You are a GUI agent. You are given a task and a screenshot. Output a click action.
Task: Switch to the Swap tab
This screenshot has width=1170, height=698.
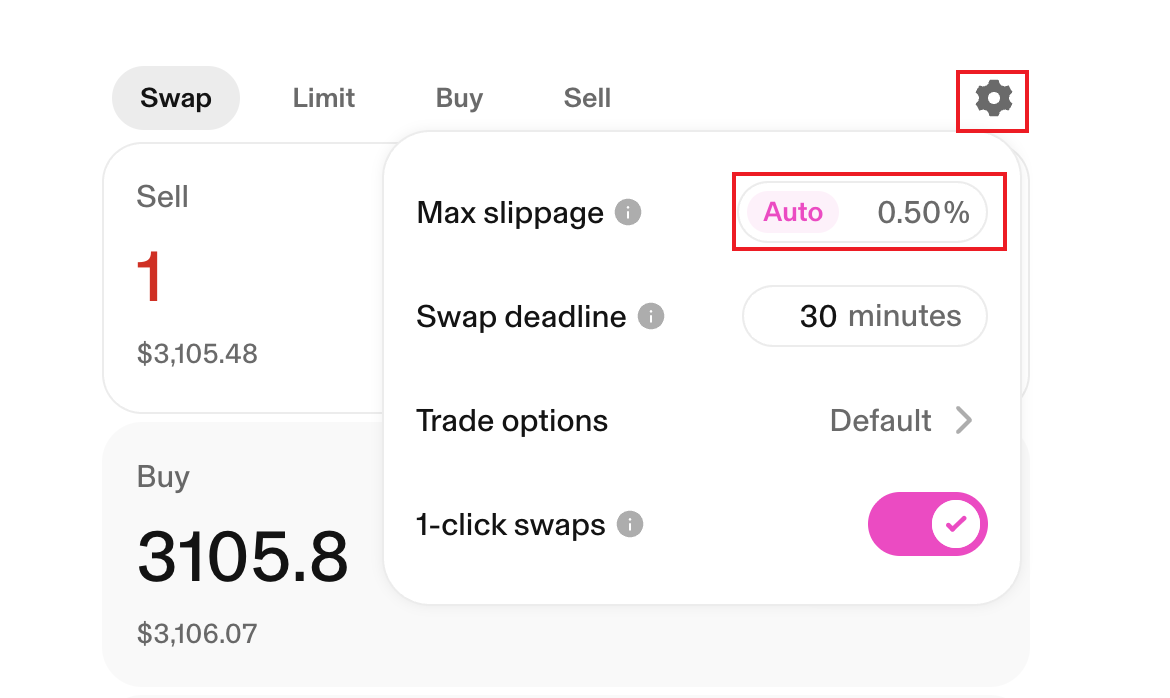coord(176,98)
